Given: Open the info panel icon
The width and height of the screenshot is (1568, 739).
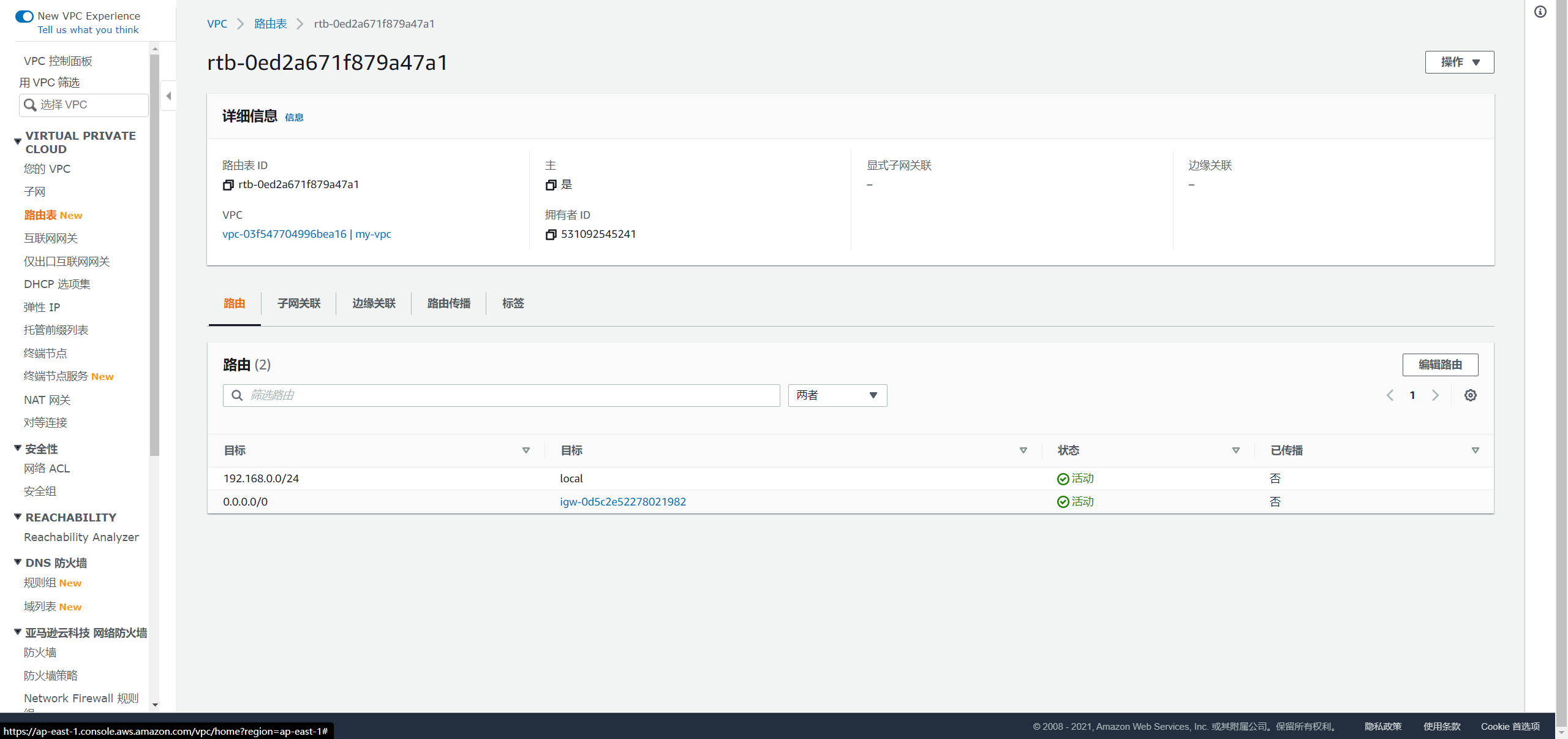Looking at the screenshot, I should pos(1540,12).
